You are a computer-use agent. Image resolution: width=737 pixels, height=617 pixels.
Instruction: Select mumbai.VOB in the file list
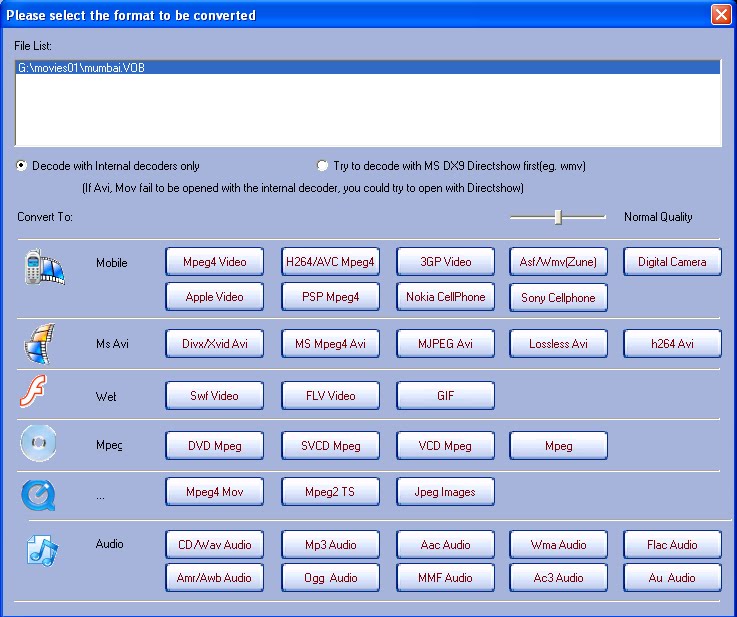[x=368, y=68]
